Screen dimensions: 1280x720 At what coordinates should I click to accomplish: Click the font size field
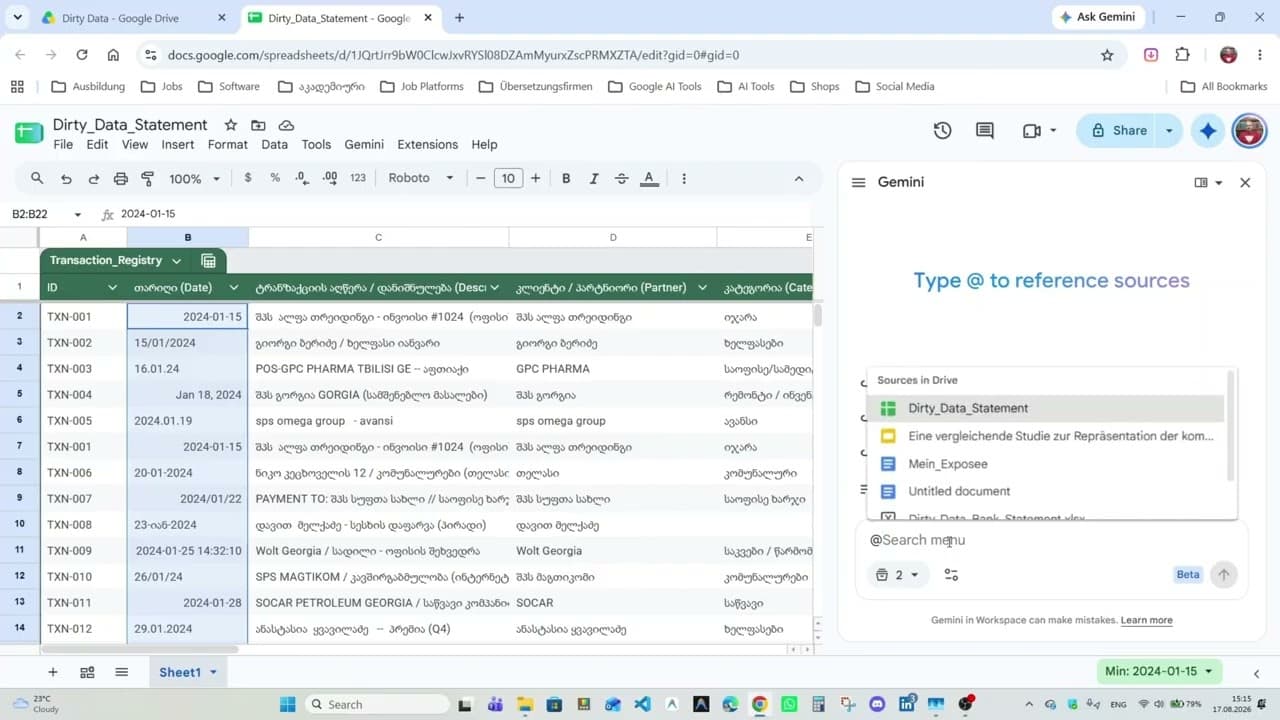[x=508, y=178]
